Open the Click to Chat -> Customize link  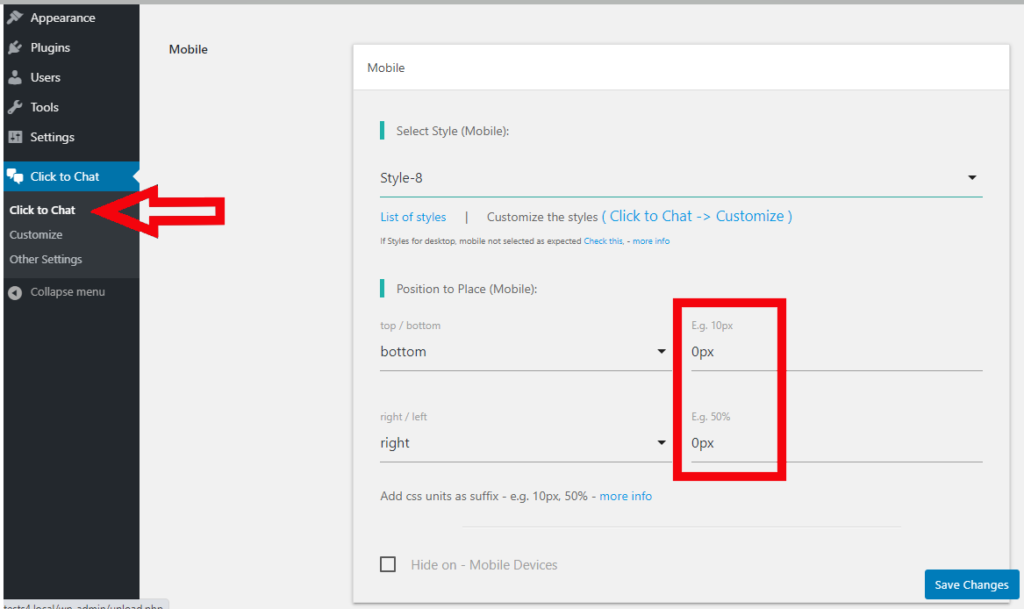point(697,216)
